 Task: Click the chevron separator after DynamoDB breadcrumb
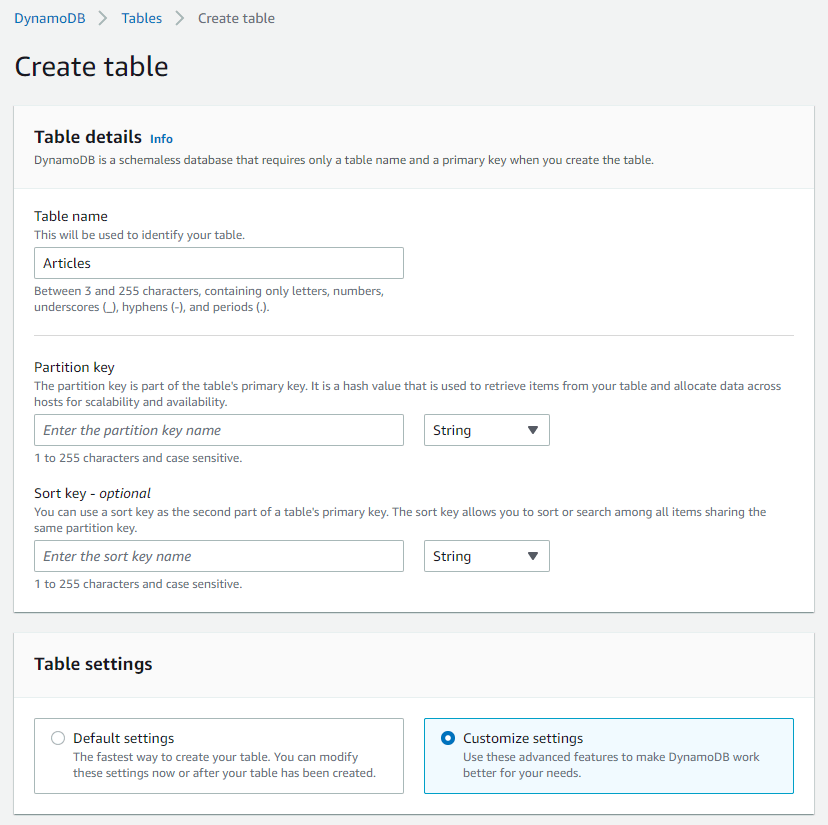pos(103,18)
